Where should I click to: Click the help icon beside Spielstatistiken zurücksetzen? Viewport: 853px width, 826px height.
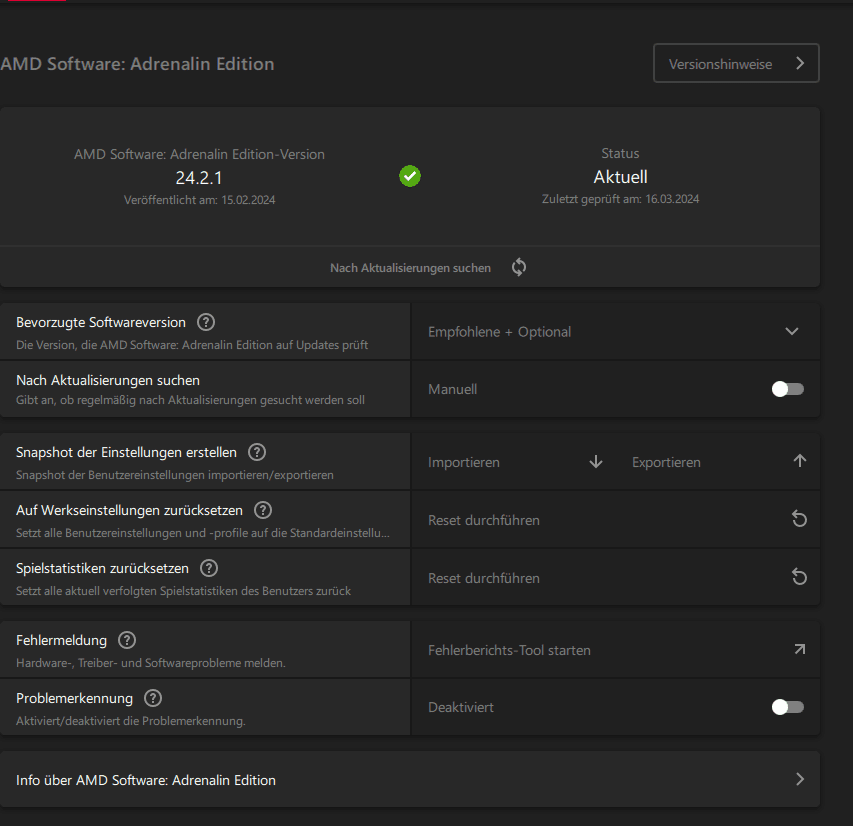[209, 568]
